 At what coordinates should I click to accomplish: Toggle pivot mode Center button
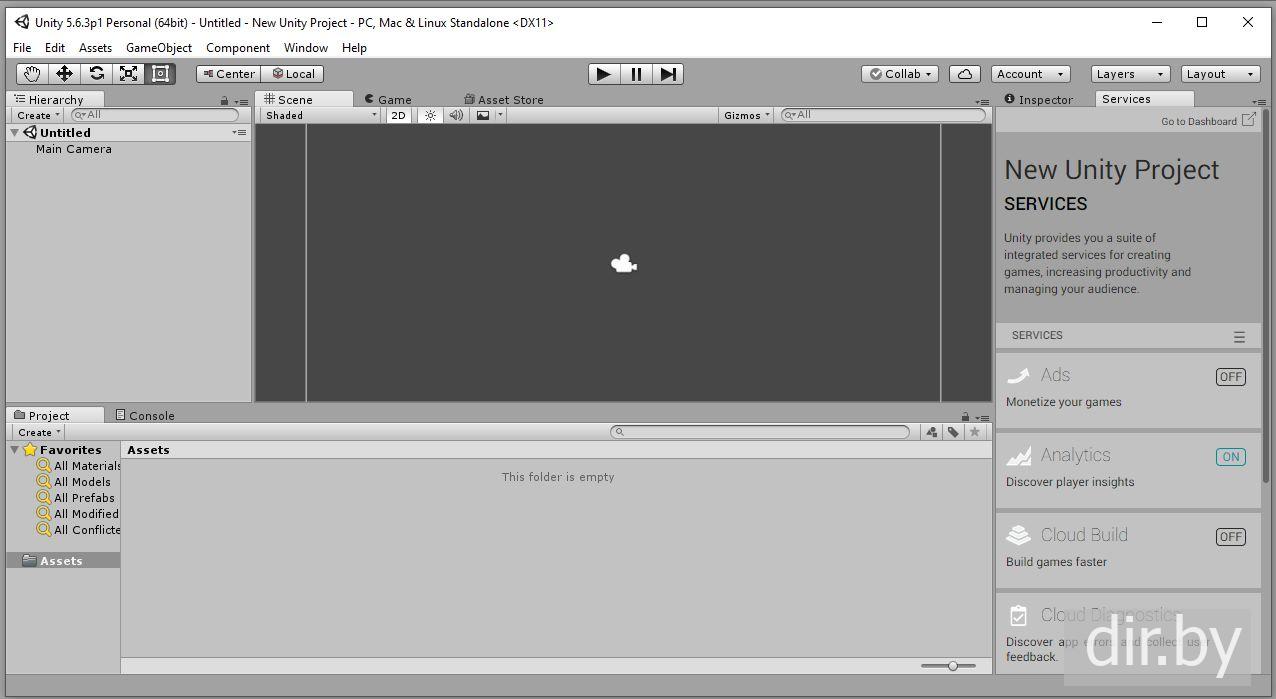pos(228,74)
